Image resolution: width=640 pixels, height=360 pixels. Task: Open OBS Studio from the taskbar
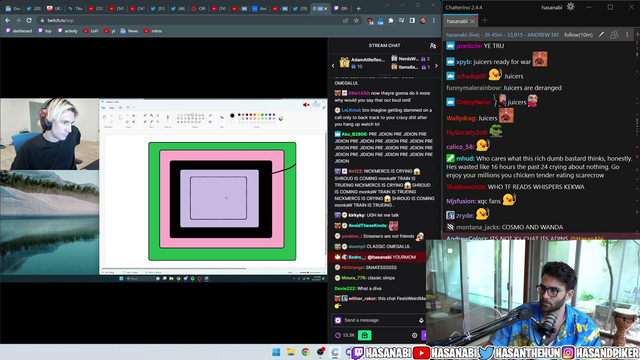pos(320,352)
